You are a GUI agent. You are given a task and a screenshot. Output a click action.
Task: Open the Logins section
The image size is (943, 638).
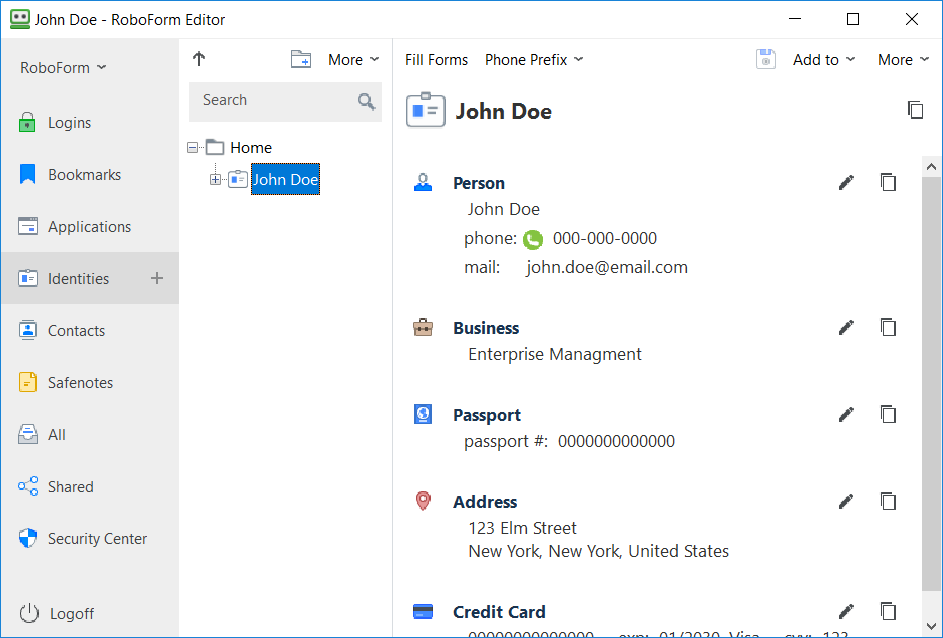coord(90,123)
